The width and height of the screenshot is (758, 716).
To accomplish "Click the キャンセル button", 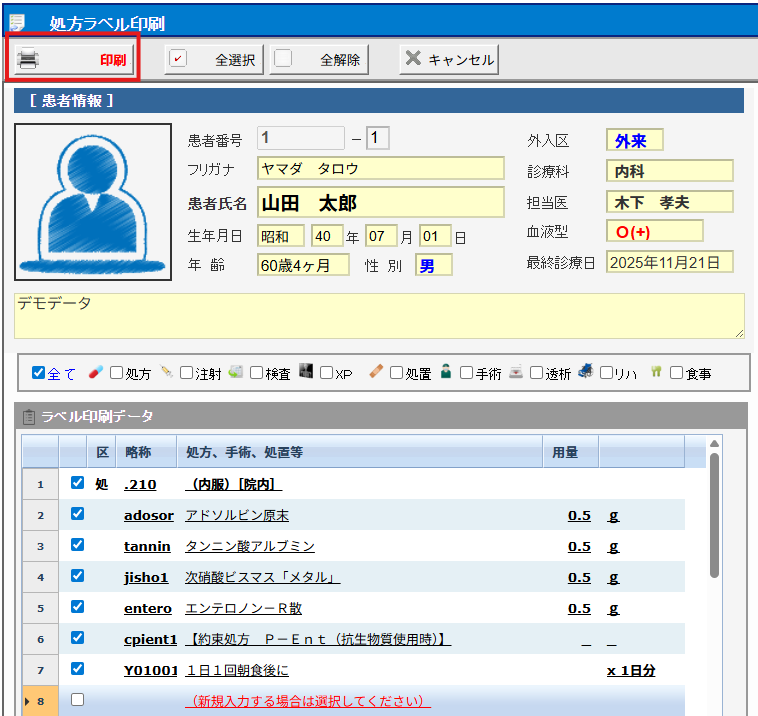I will [x=449, y=60].
